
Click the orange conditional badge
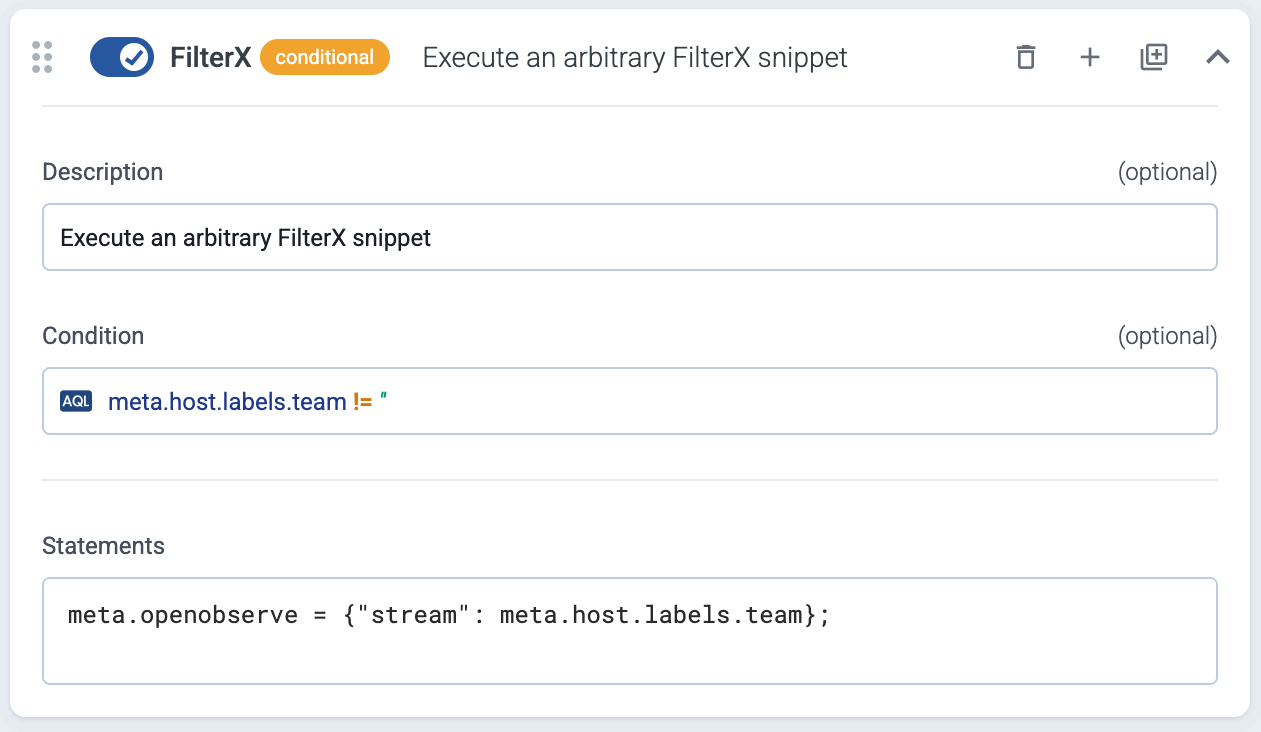tap(325, 57)
